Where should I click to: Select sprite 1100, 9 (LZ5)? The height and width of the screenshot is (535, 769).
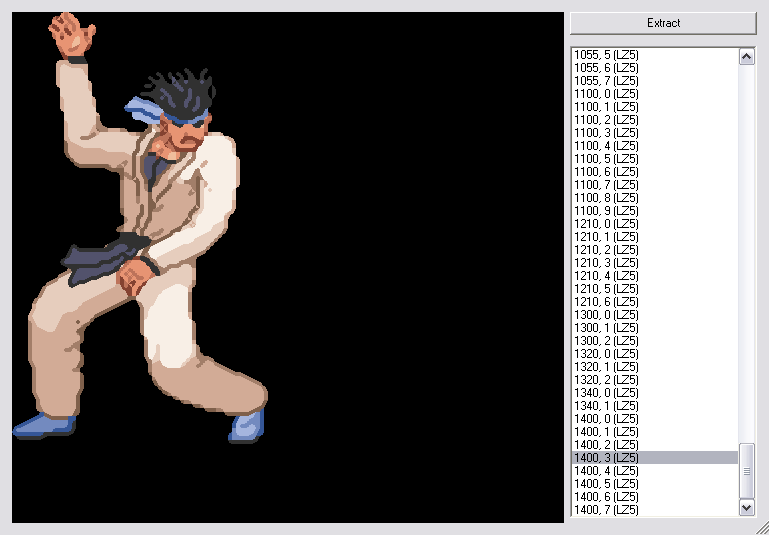606,210
